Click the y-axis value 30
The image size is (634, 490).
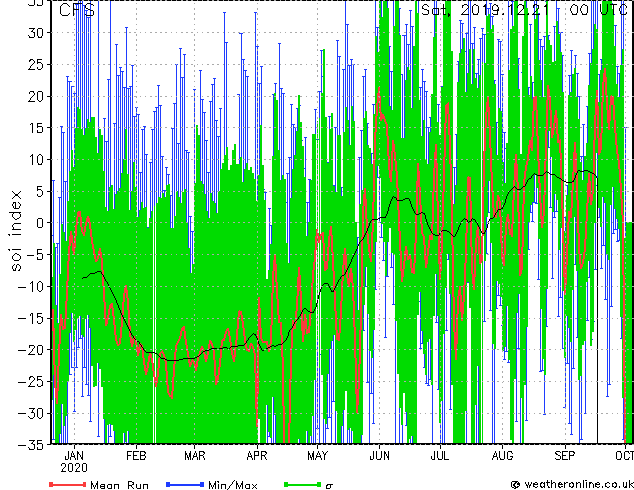tap(36, 33)
